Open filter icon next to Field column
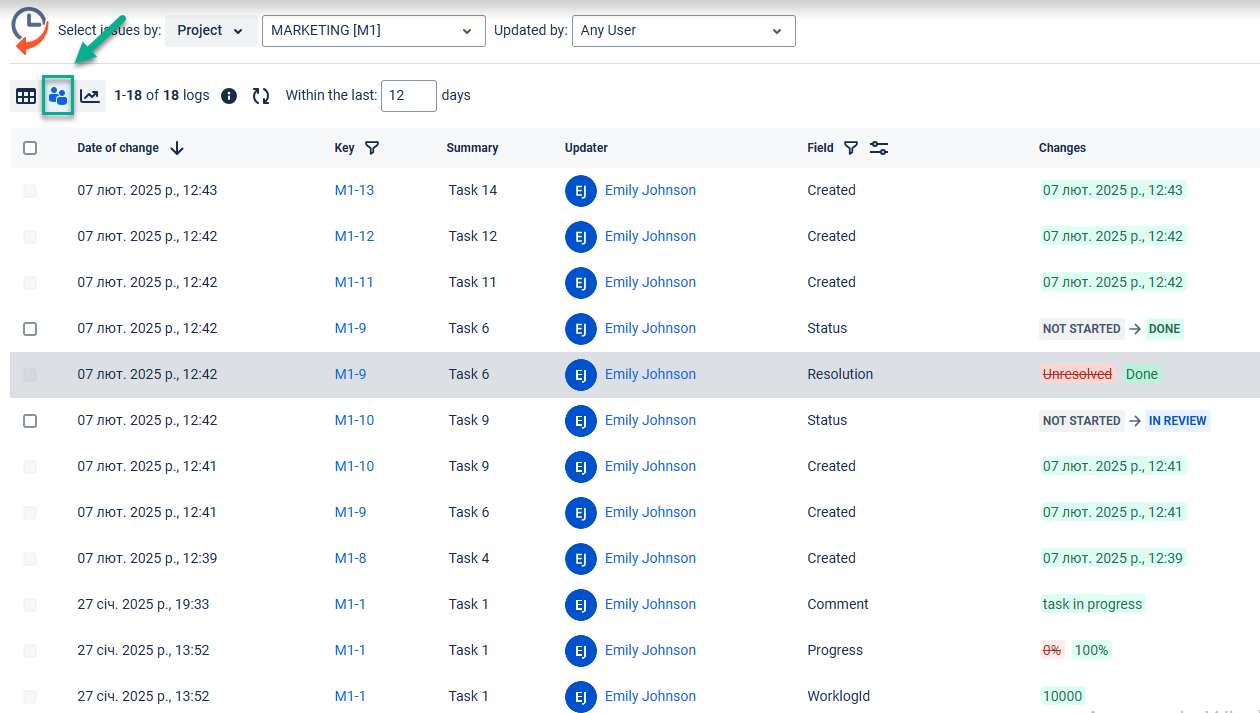Viewport: 1260px width, 713px height. [x=851, y=148]
